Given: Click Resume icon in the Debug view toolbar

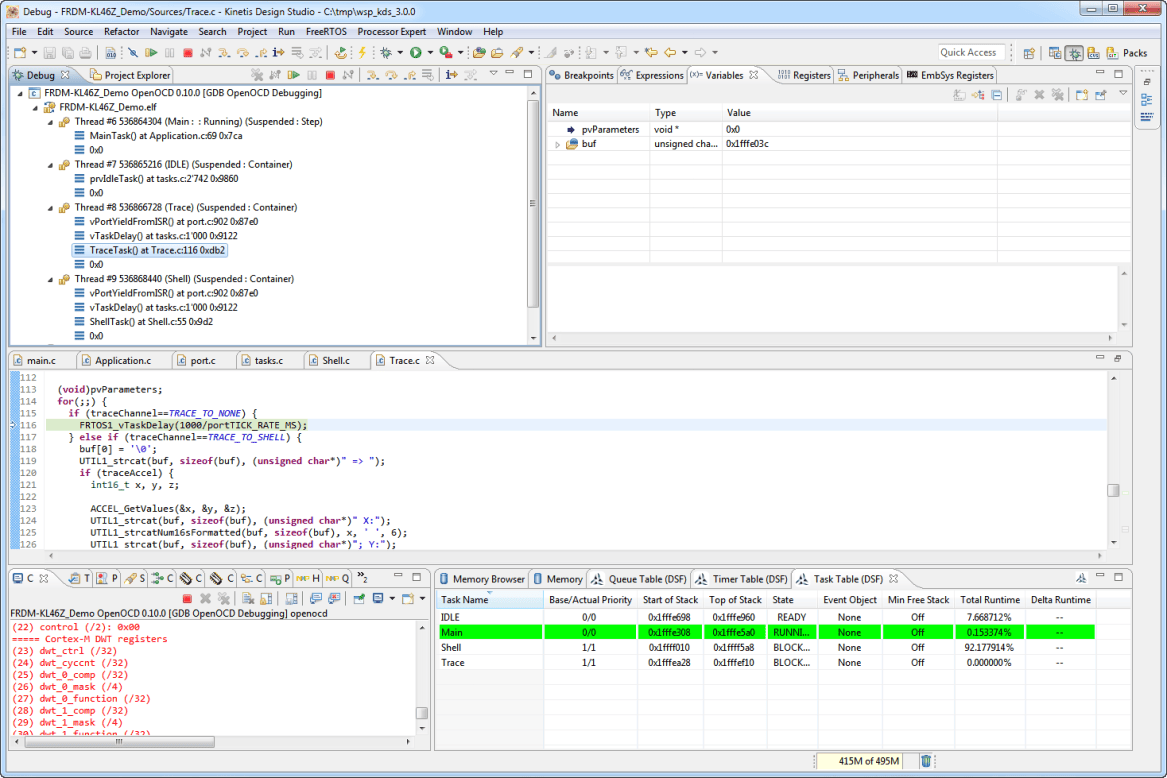Looking at the screenshot, I should pos(293,75).
